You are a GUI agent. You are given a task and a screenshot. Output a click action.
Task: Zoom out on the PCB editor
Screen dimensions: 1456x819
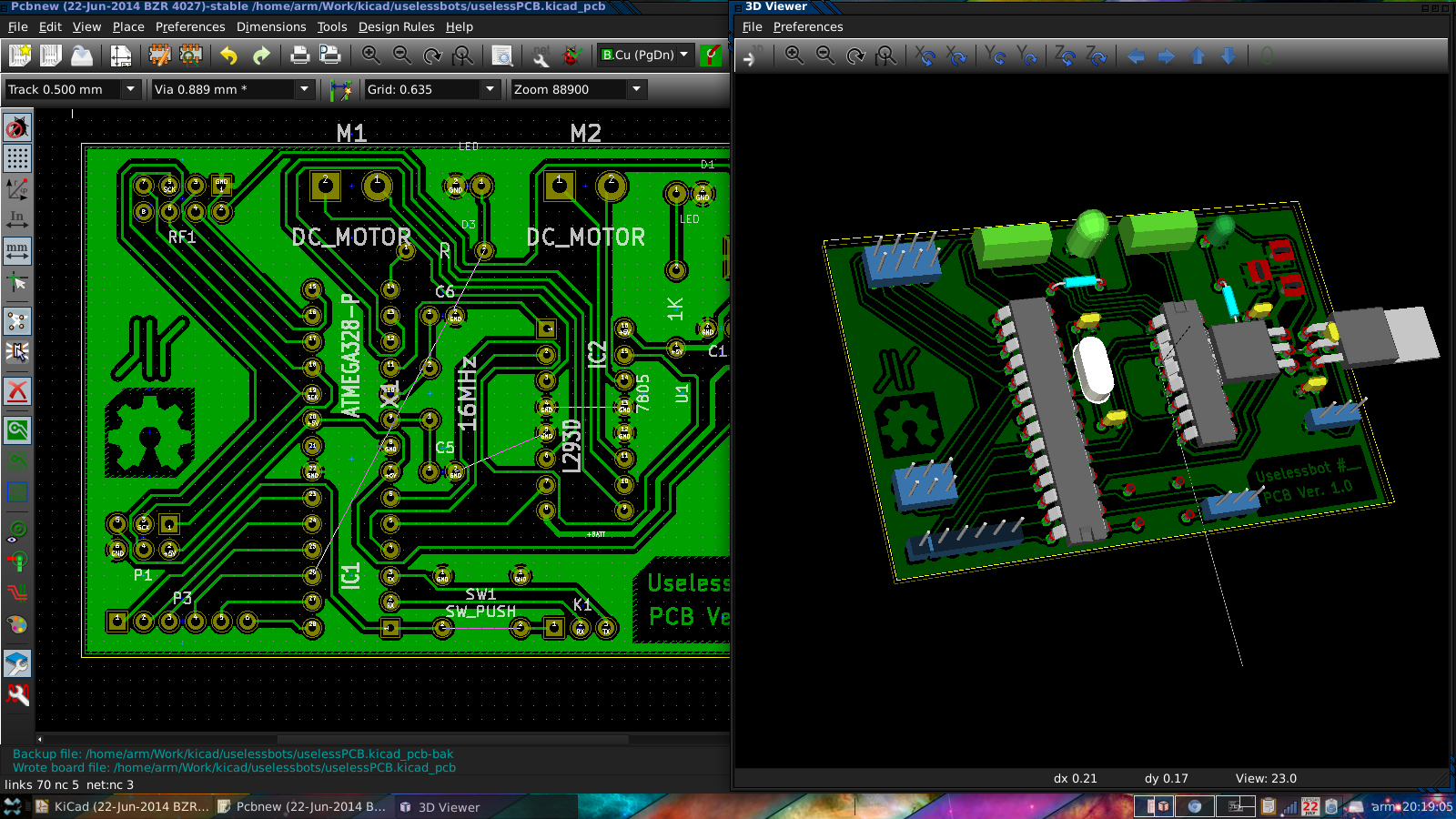[x=401, y=56]
